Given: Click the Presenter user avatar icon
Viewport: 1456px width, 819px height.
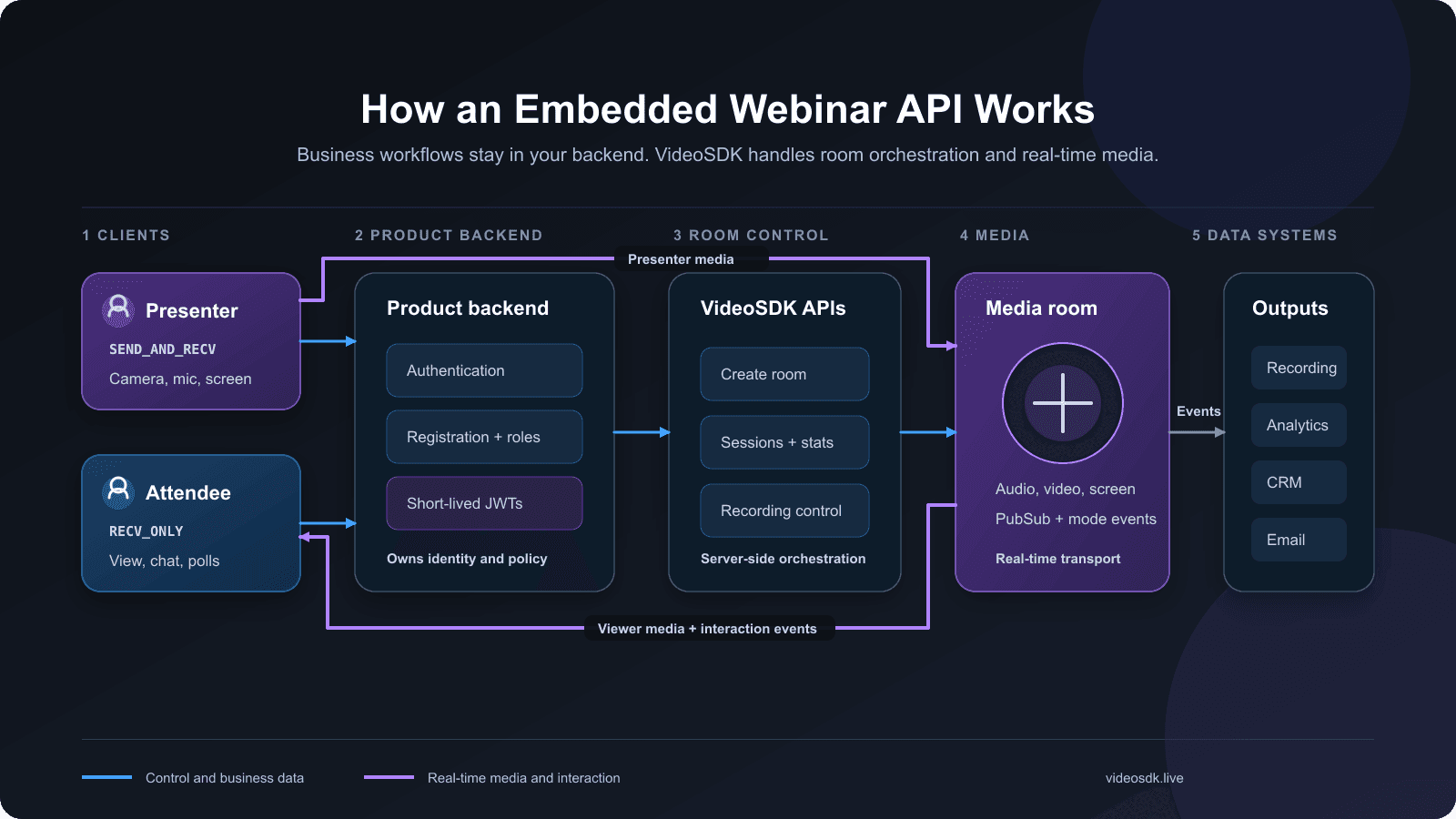Looking at the screenshot, I should click(x=118, y=309).
